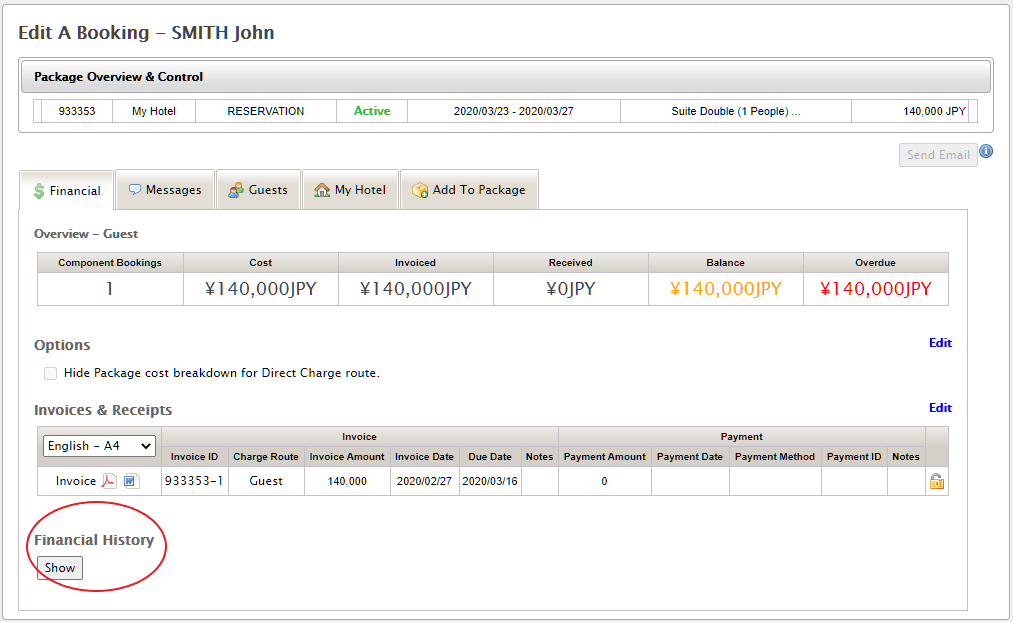Screen dimensions: 1013x622
Task: Download the invoice as Word document
Action: (131, 481)
